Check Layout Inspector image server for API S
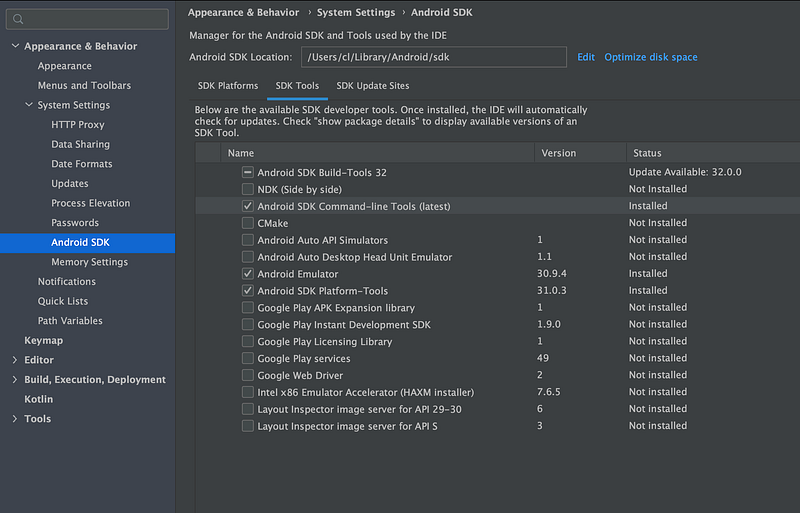 [247, 426]
